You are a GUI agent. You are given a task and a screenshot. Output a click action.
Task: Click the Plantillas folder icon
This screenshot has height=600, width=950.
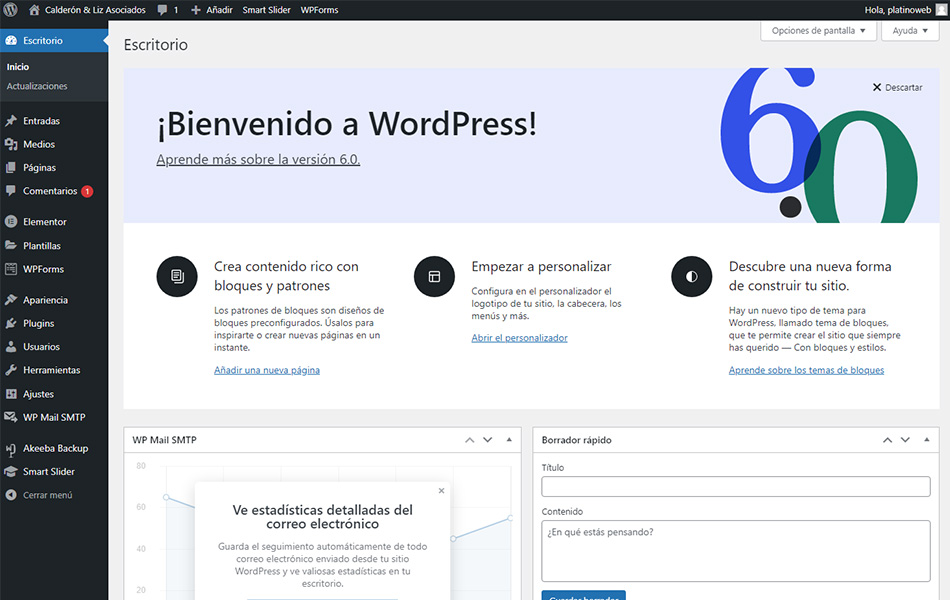11,245
